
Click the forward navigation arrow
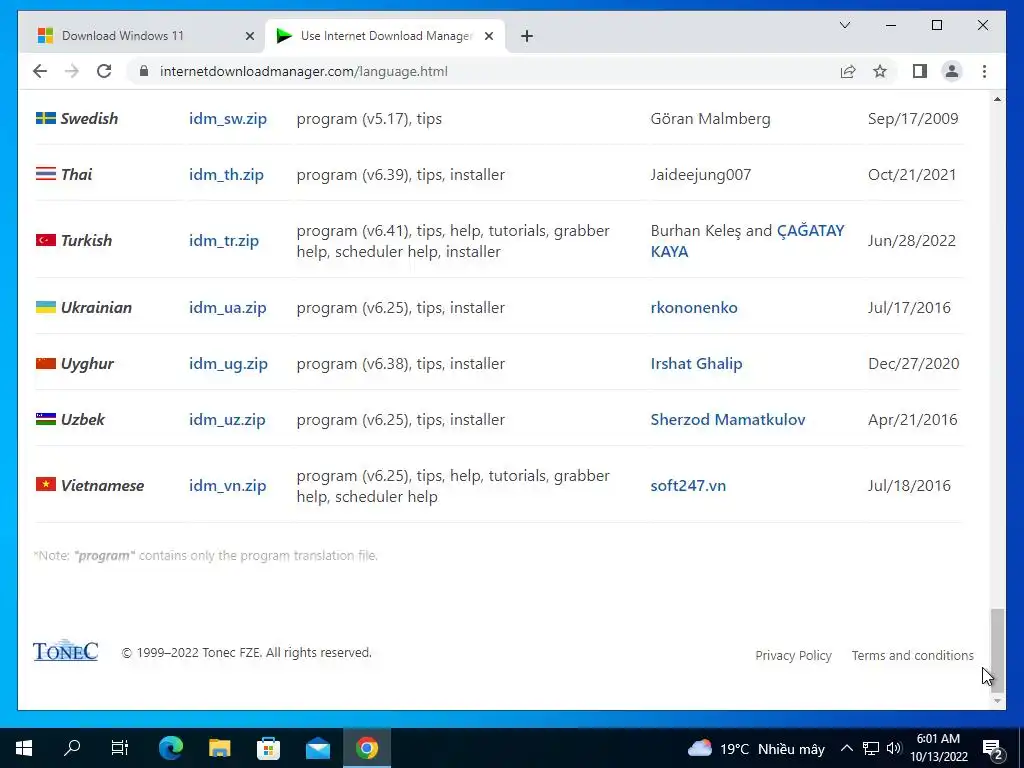(72, 71)
